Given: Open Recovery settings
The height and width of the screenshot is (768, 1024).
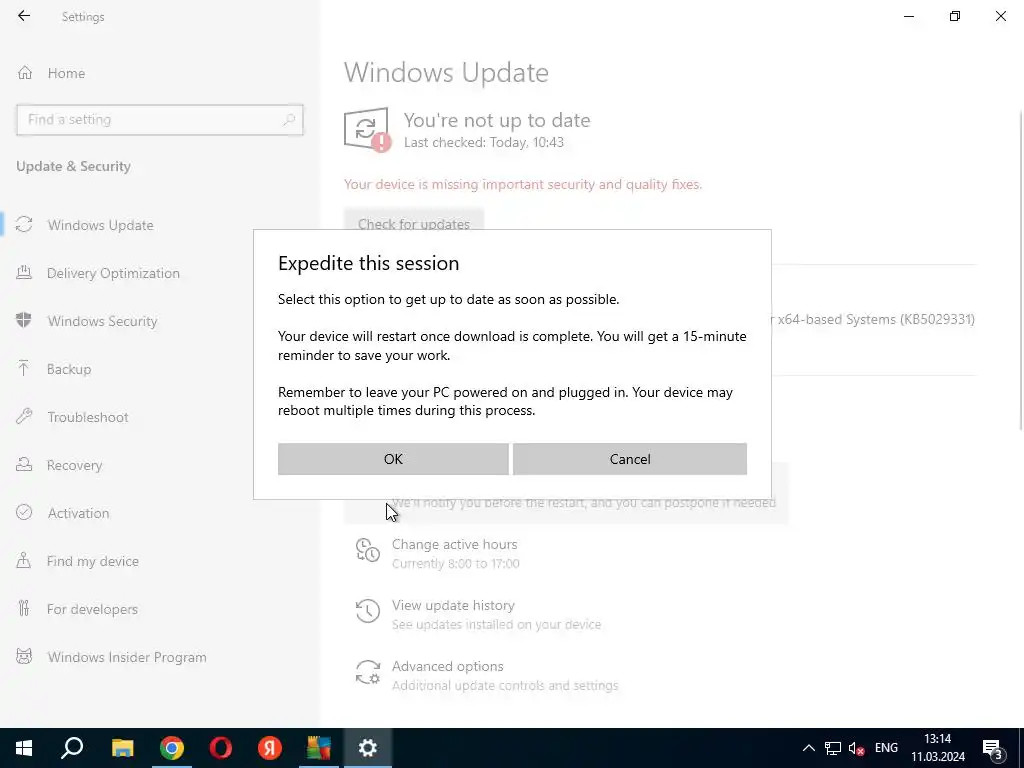Looking at the screenshot, I should pos(74,465).
